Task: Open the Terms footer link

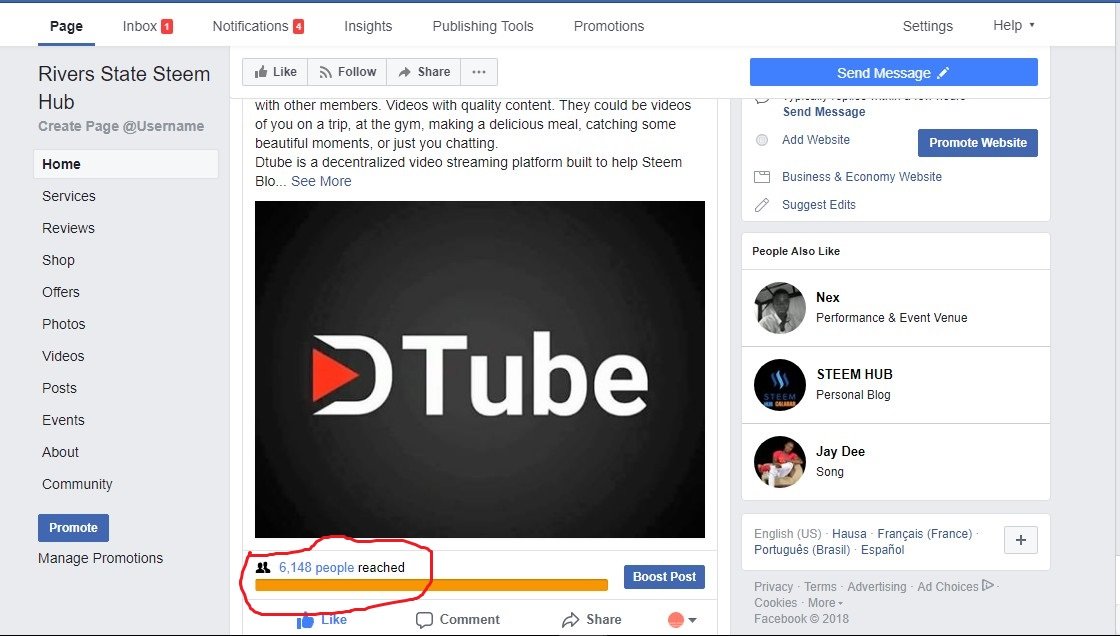Action: [x=820, y=587]
